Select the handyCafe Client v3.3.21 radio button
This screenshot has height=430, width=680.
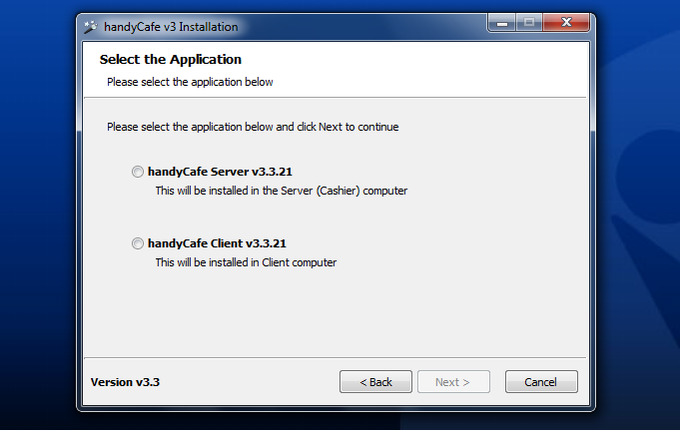click(137, 243)
